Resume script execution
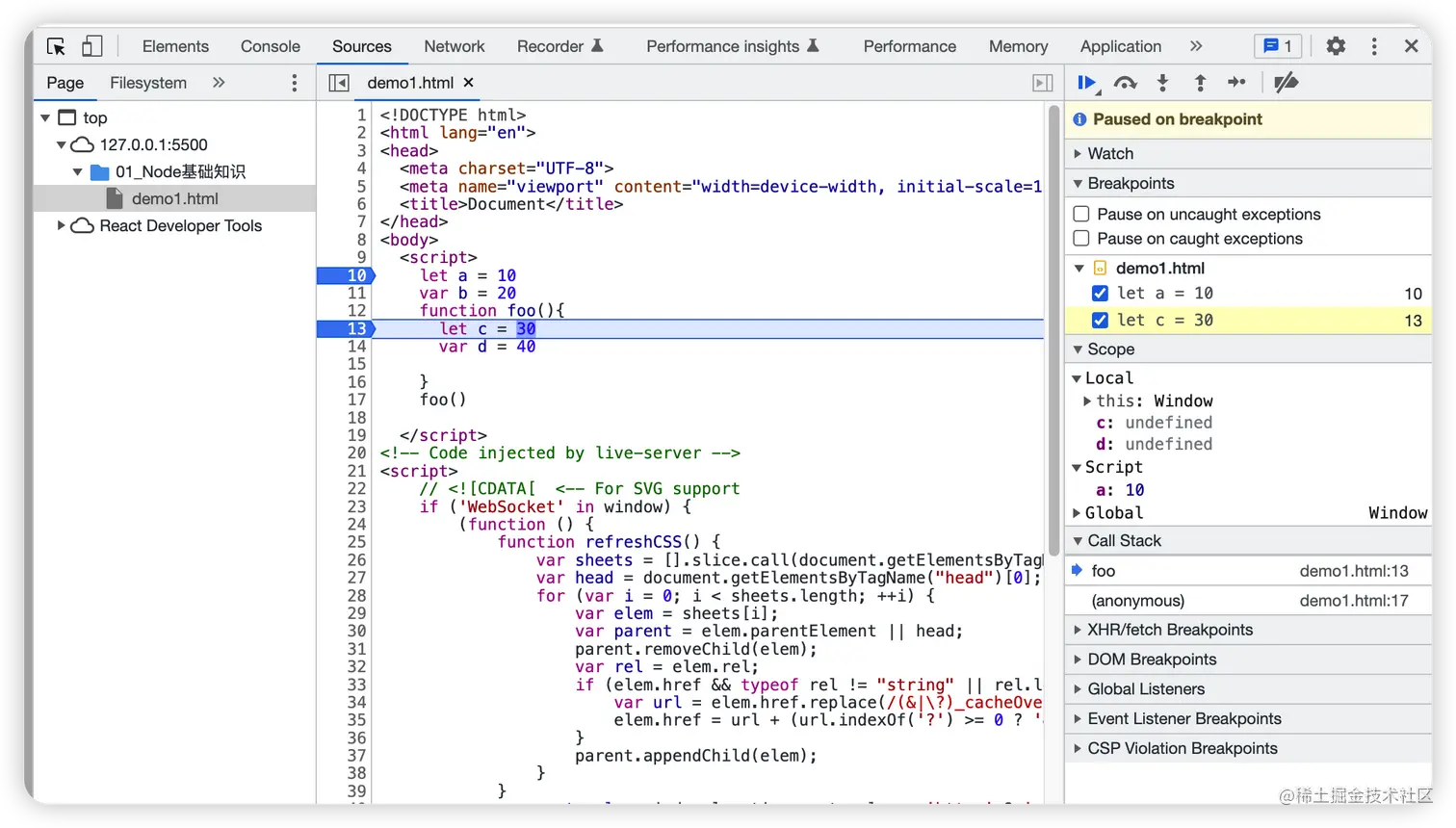 [1088, 83]
